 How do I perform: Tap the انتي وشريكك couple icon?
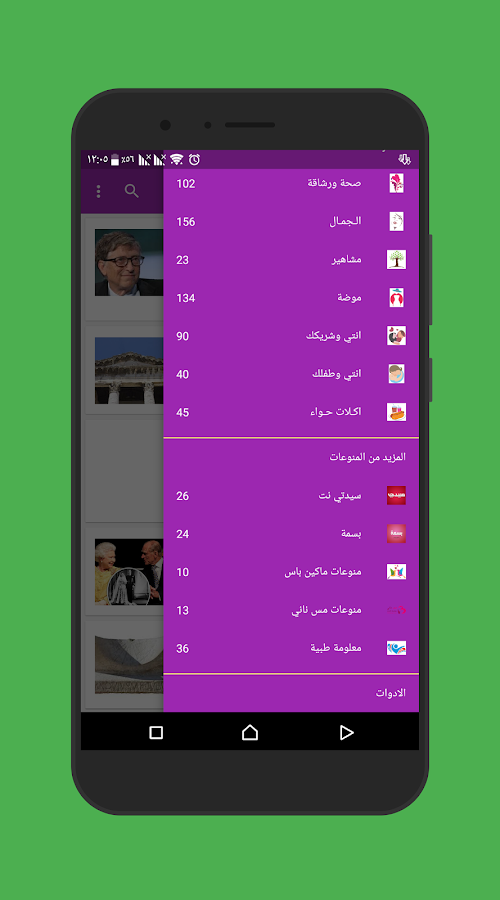[x=397, y=336]
